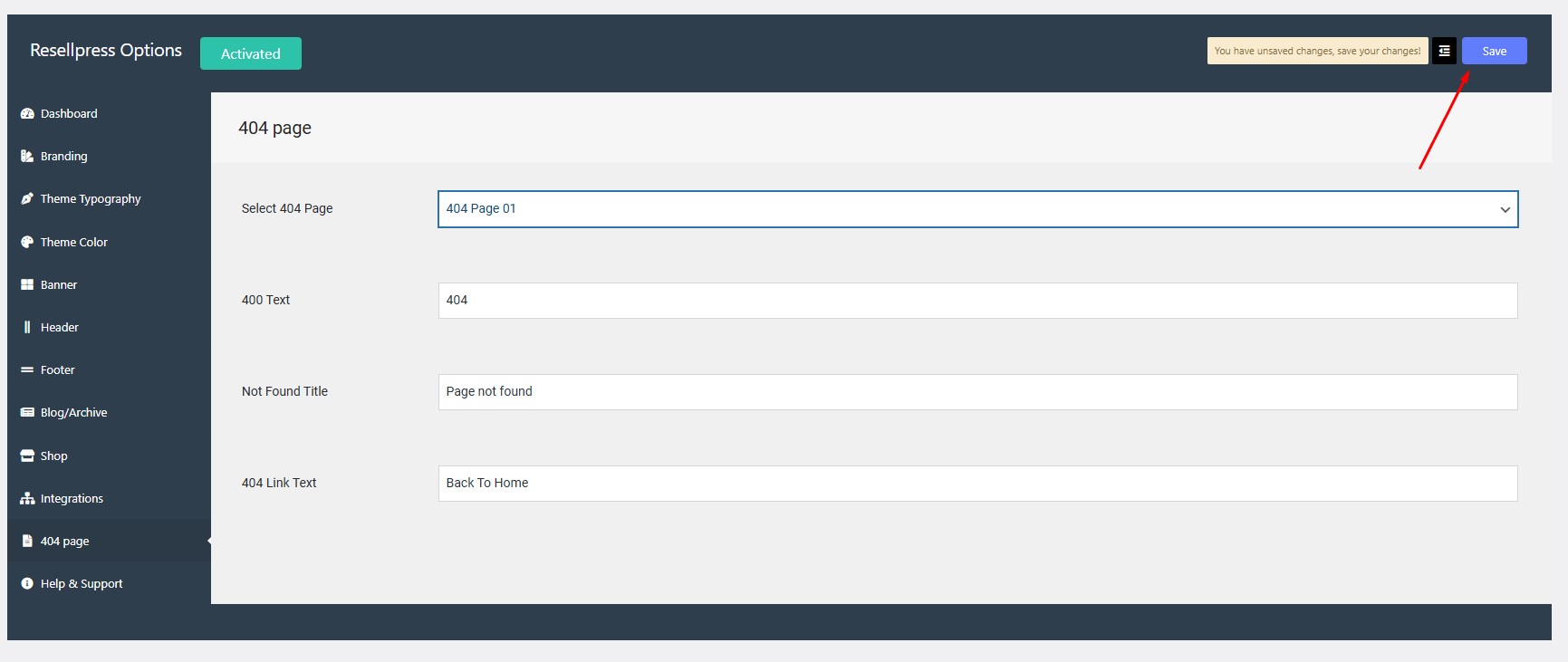Click the Help & Support info icon

27,584
